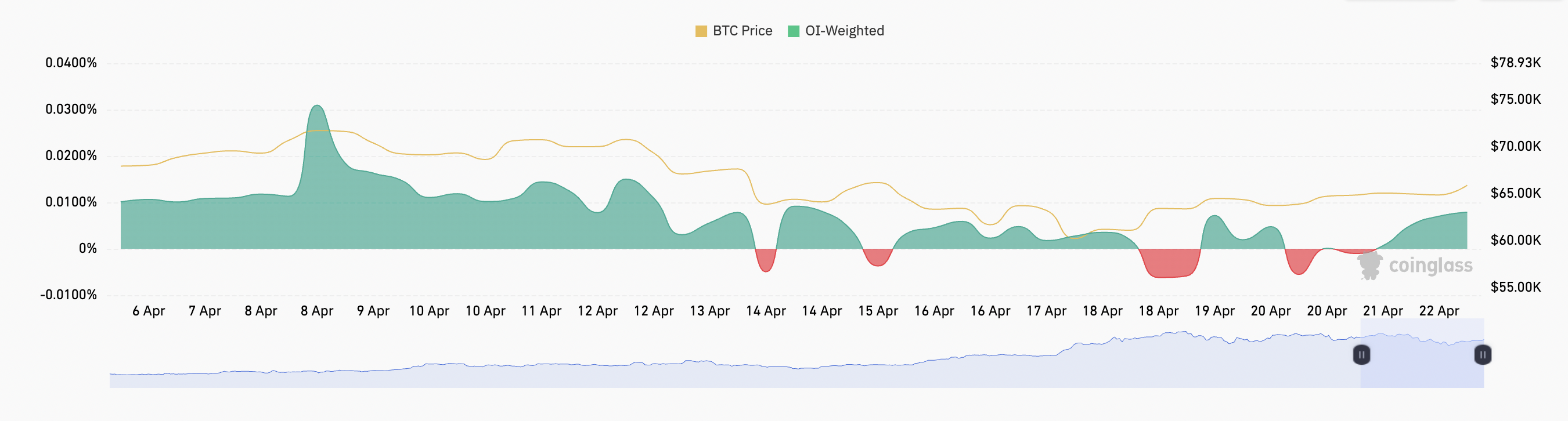This screenshot has height=421, width=1568.
Task: Click the 6 Apr date label
Action: coord(149,311)
